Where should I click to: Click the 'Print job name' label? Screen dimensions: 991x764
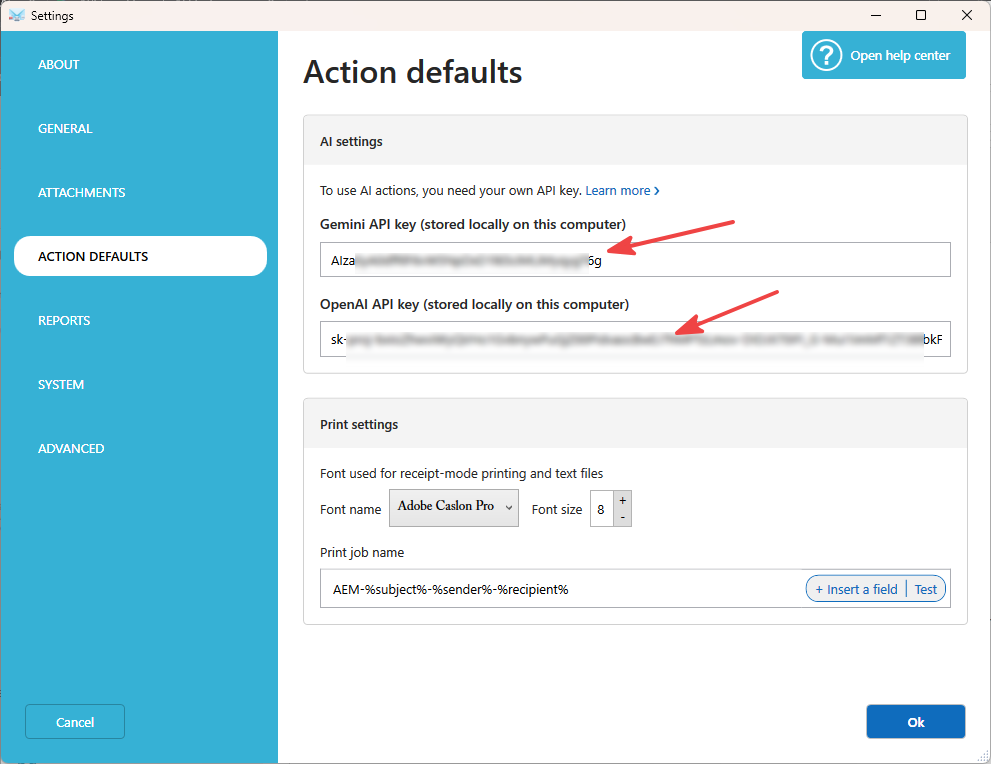[x=362, y=552]
